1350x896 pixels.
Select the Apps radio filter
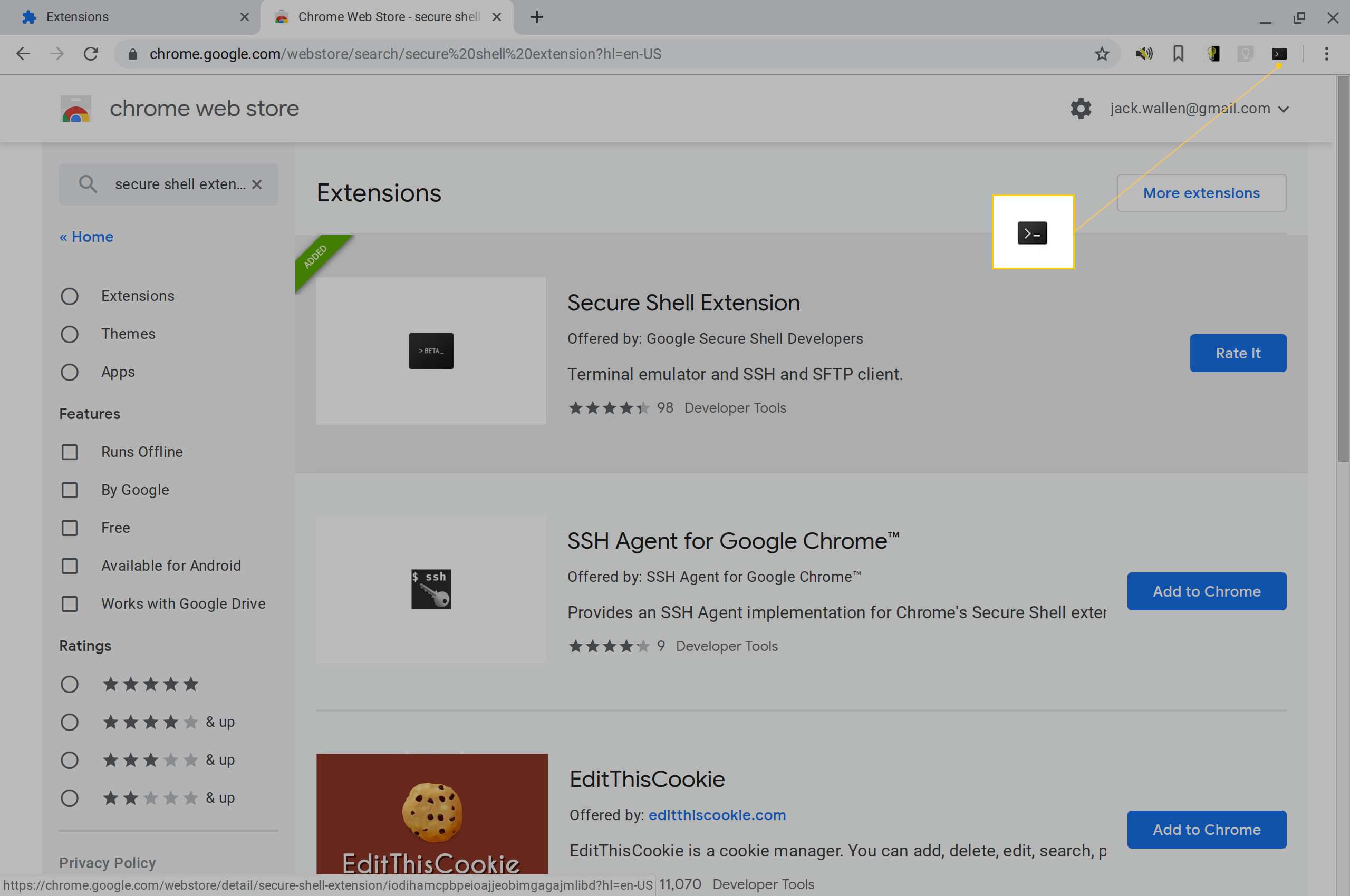tap(70, 372)
